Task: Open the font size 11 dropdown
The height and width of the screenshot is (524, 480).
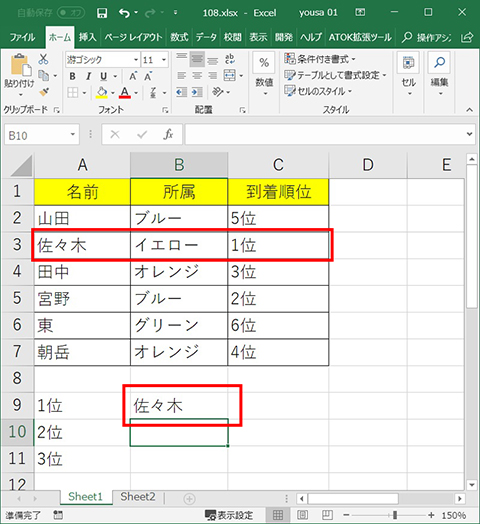Action: pyautogui.click(x=164, y=60)
